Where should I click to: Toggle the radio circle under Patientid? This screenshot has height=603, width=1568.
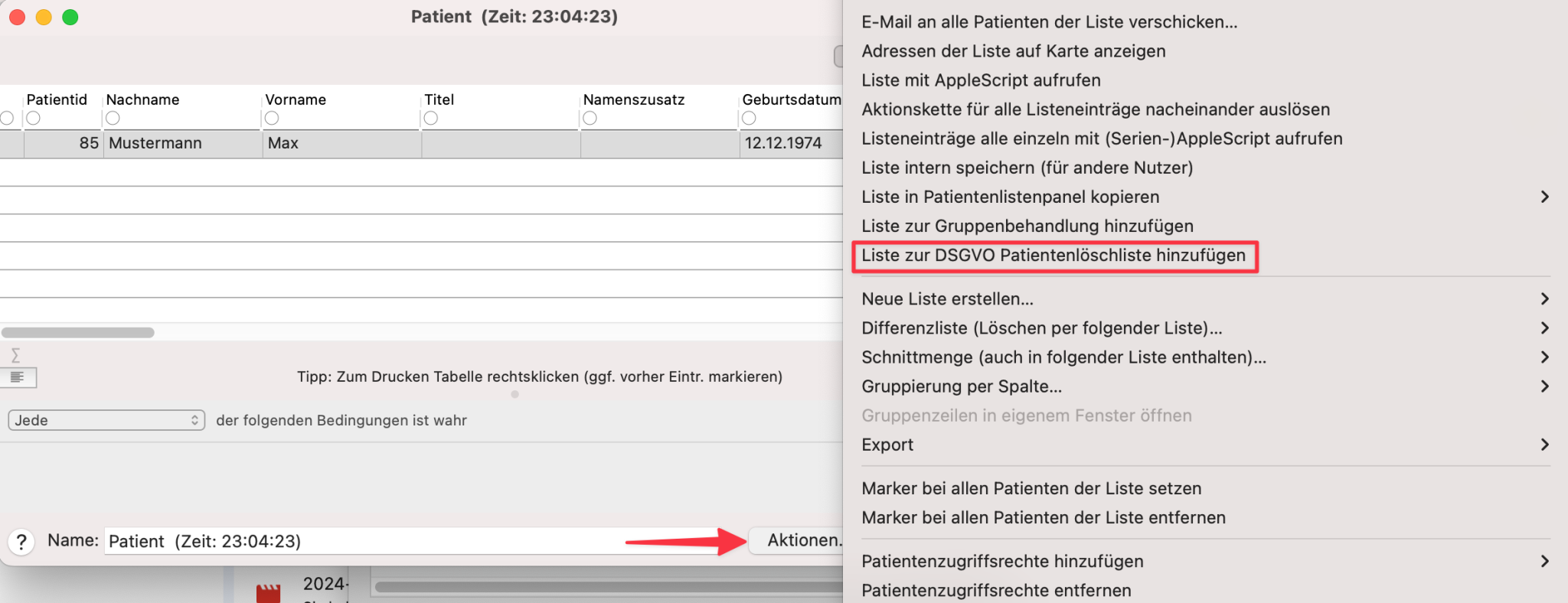tap(33, 118)
